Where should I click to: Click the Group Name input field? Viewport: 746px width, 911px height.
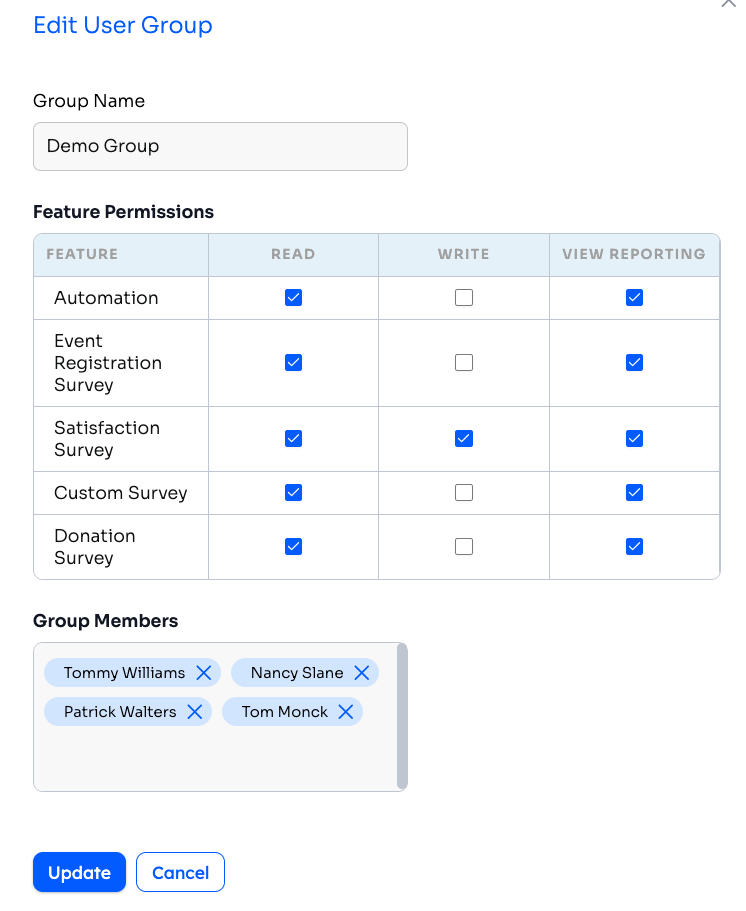[x=220, y=147]
